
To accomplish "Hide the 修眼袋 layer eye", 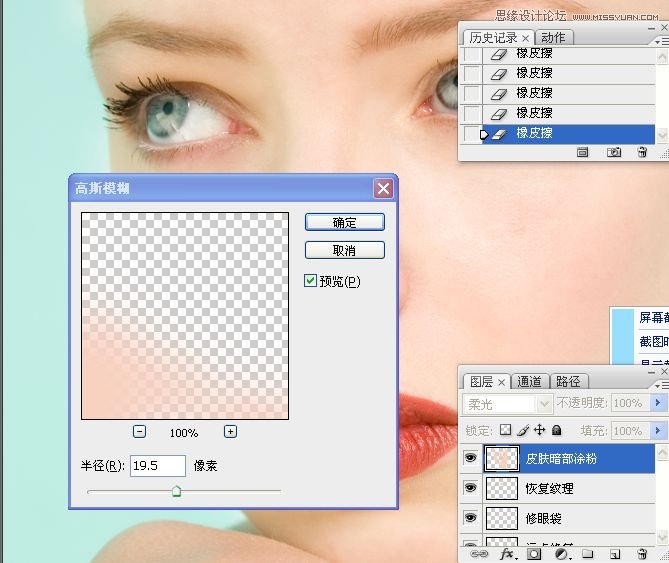I will pyautogui.click(x=471, y=517).
